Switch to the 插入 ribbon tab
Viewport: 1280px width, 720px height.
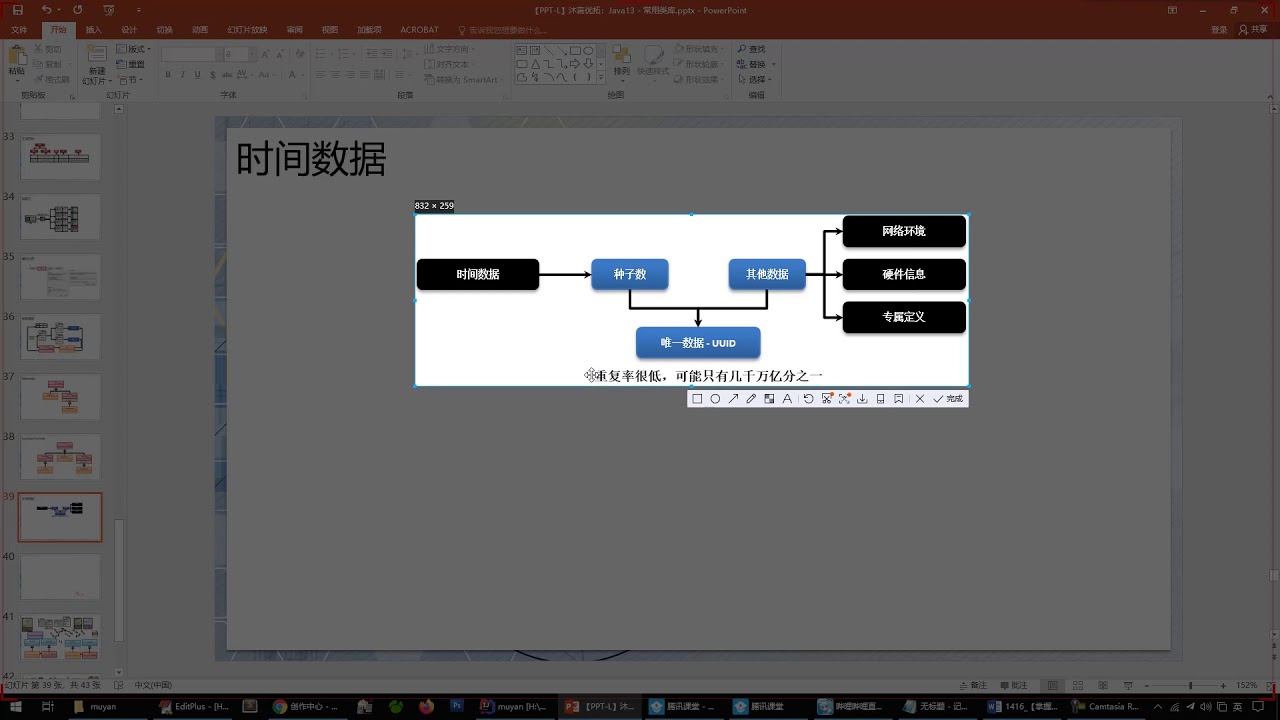93,30
